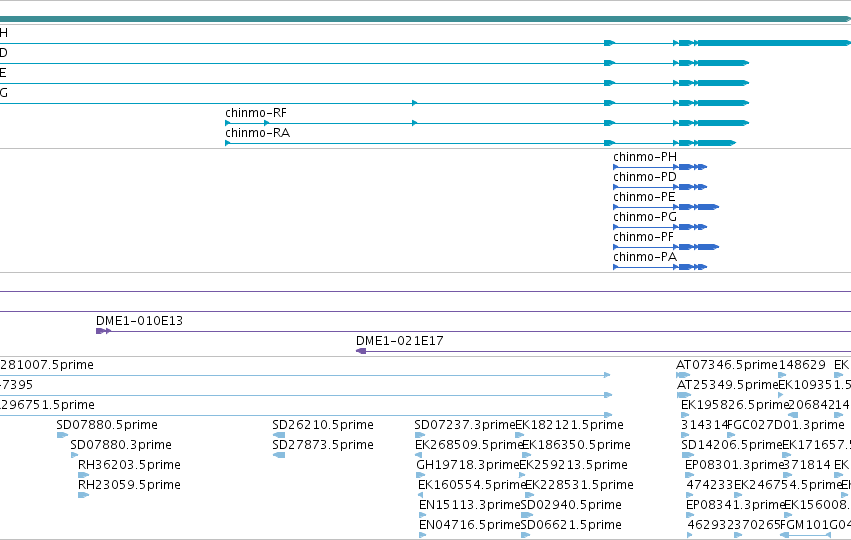The image size is (851, 540).
Task: Click the arrow glyph under SD14206.5prime
Action: coord(688,455)
